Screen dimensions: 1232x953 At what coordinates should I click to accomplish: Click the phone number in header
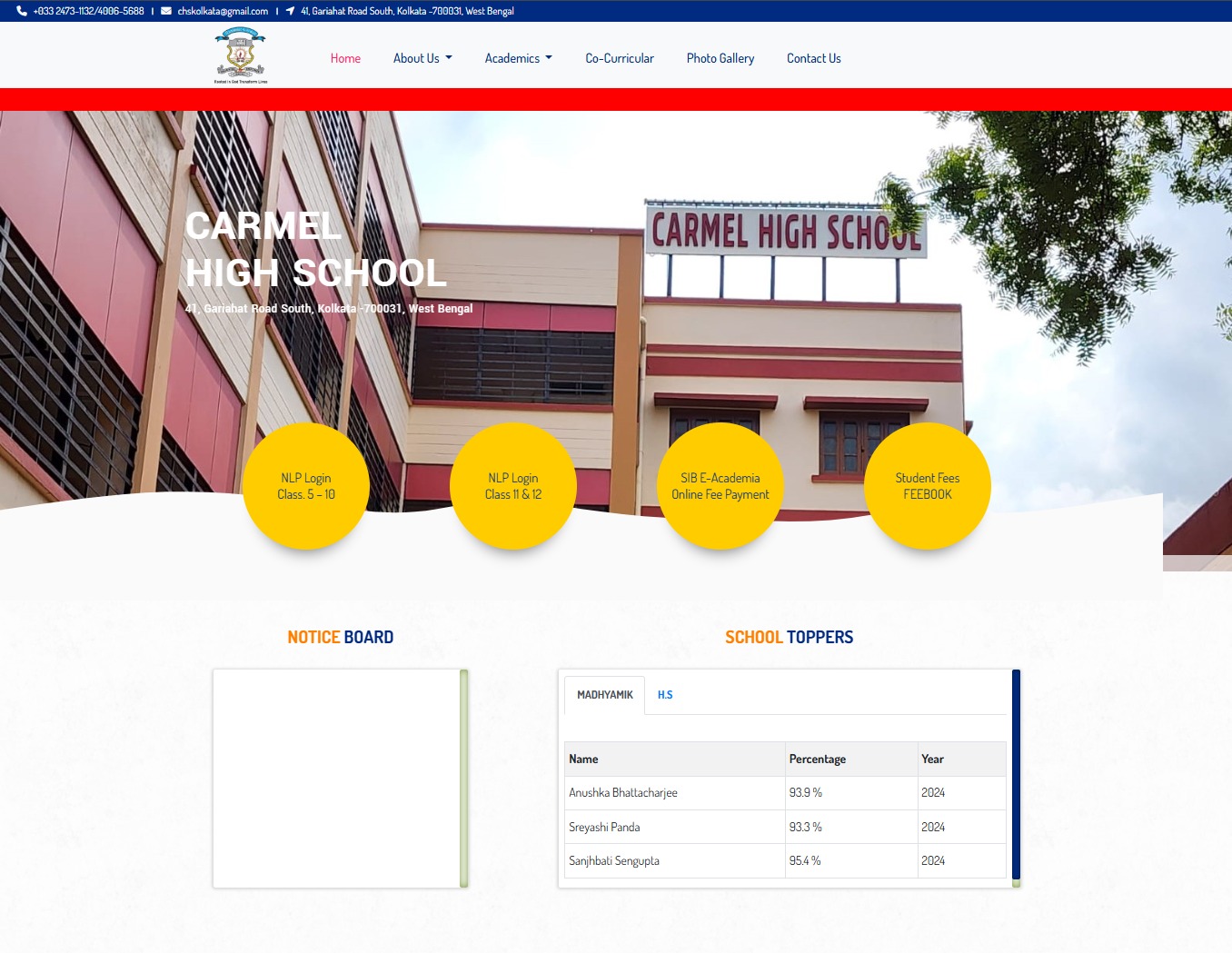point(88,11)
